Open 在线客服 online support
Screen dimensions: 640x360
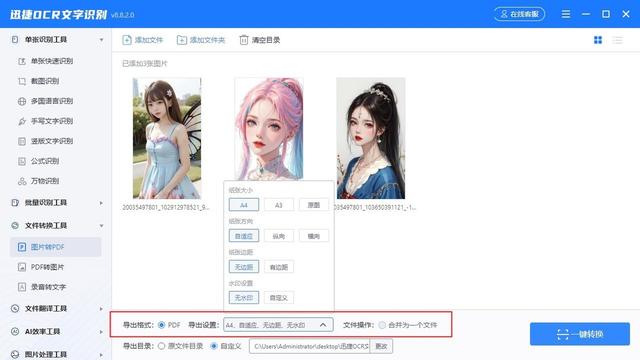[x=519, y=14]
